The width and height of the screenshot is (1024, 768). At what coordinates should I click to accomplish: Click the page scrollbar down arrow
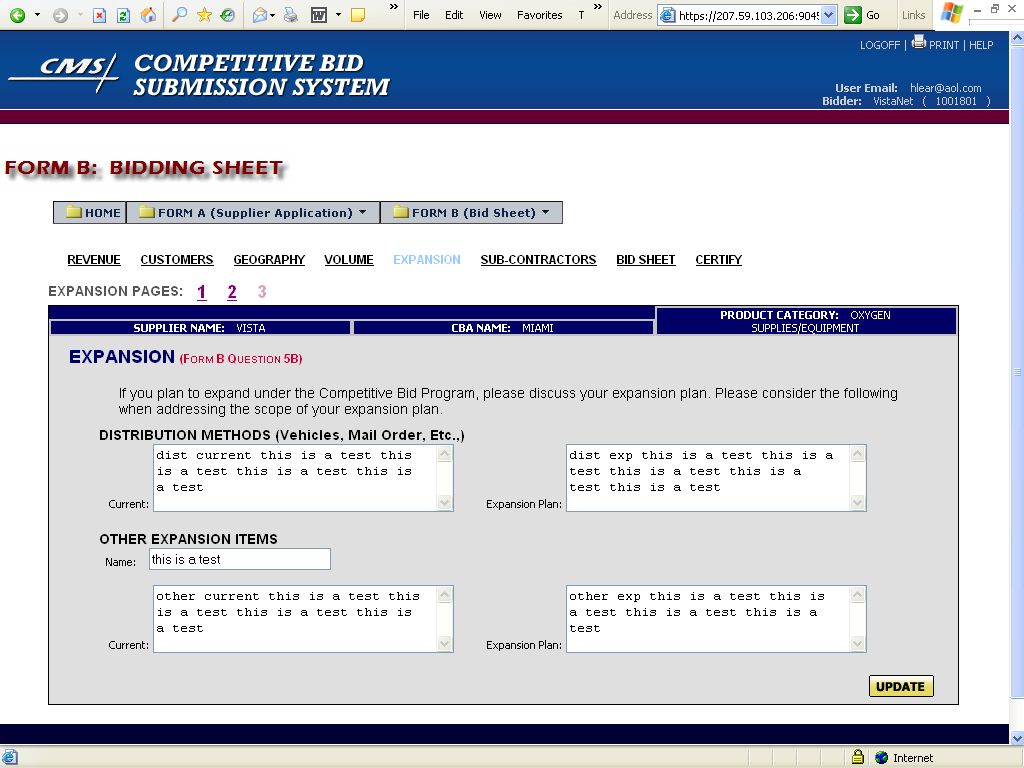1017,738
